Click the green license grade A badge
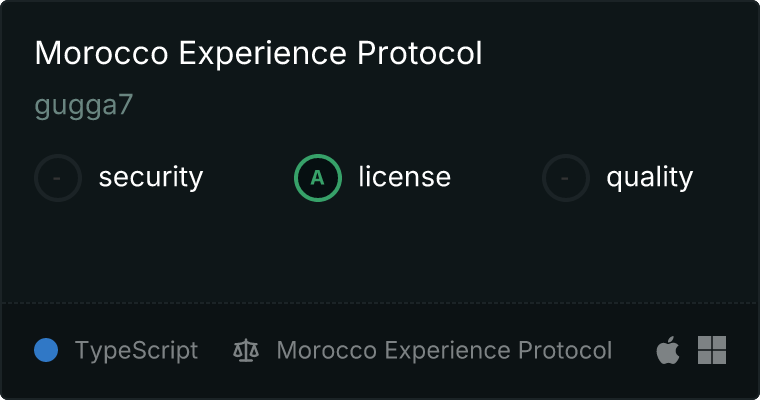 coord(318,178)
